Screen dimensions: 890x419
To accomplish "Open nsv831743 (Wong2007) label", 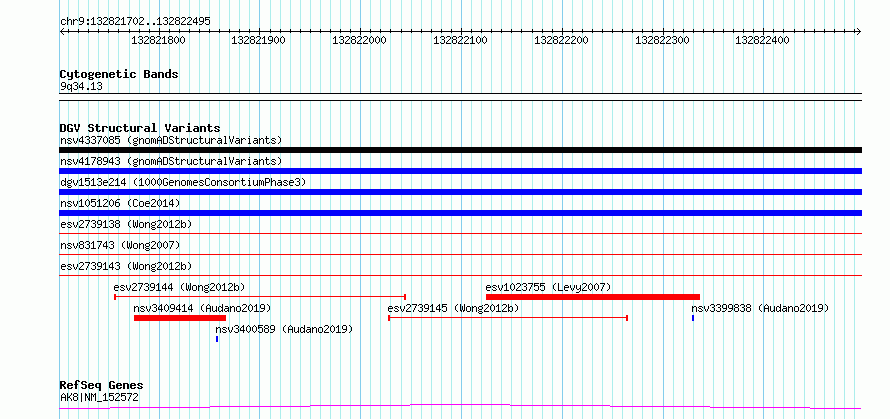I will pyautogui.click(x=120, y=245).
